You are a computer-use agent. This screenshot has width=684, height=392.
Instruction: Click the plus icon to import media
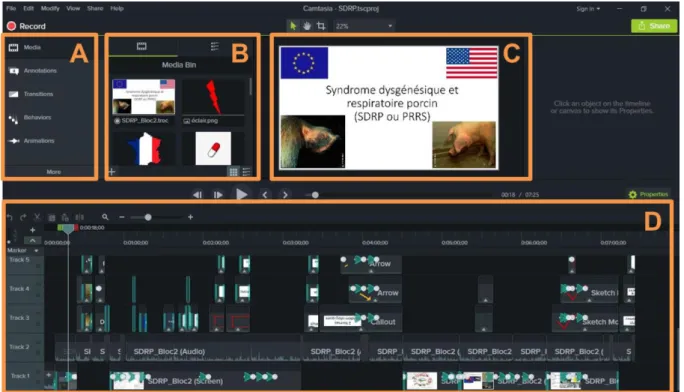[x=112, y=172]
